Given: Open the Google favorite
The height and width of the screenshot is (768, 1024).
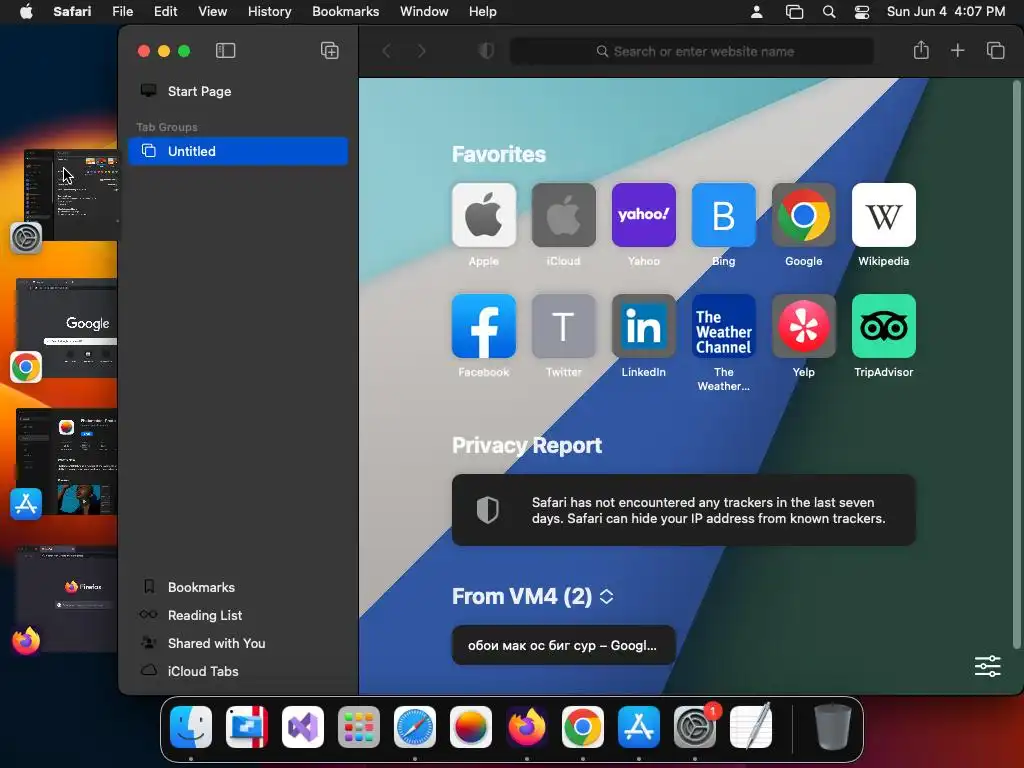Looking at the screenshot, I should click(x=804, y=216).
